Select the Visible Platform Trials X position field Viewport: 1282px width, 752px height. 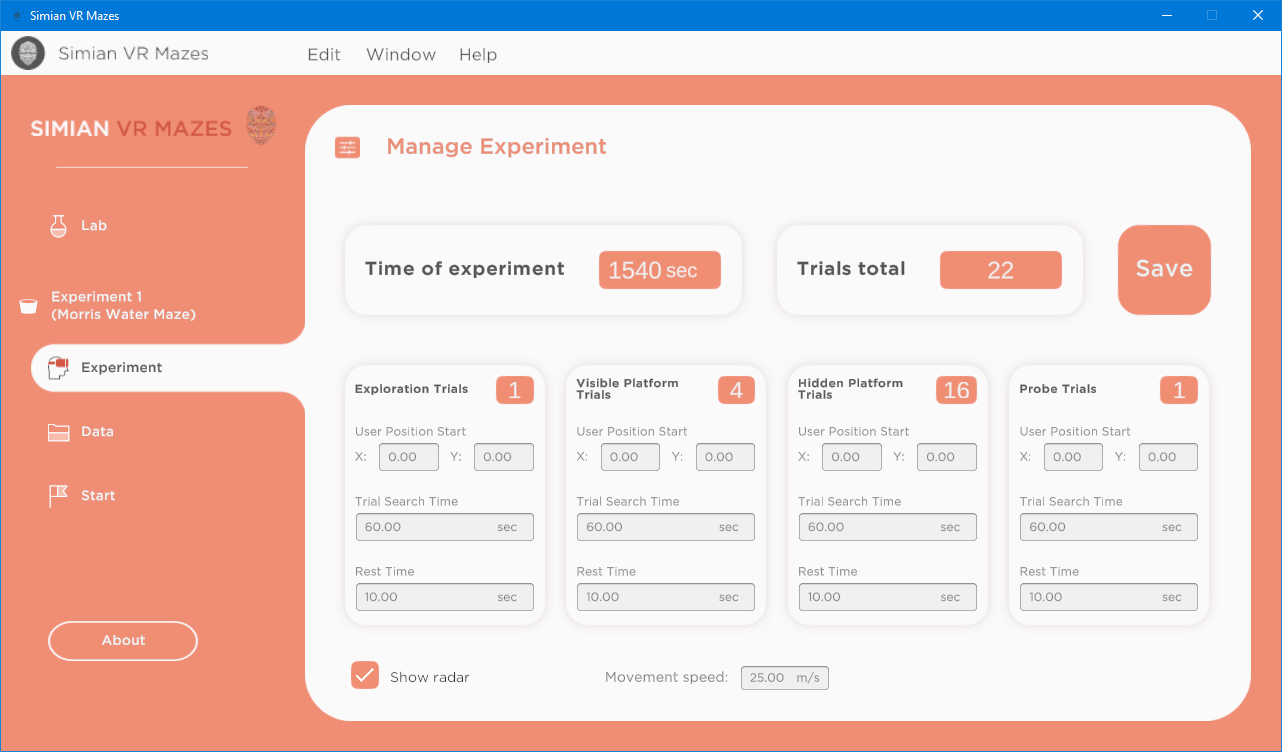(630, 457)
